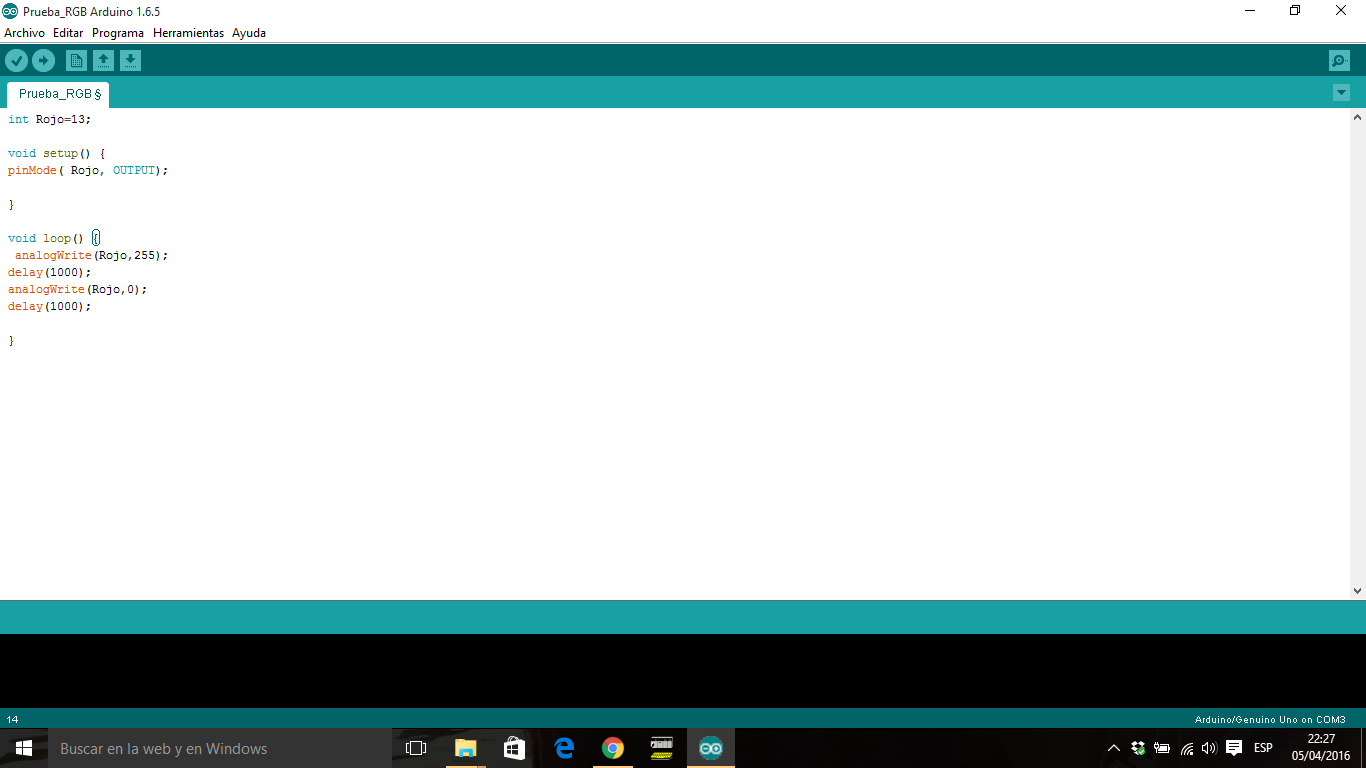This screenshot has width=1366, height=768.
Task: Upload sketch with the arrow button
Action: tap(43, 61)
